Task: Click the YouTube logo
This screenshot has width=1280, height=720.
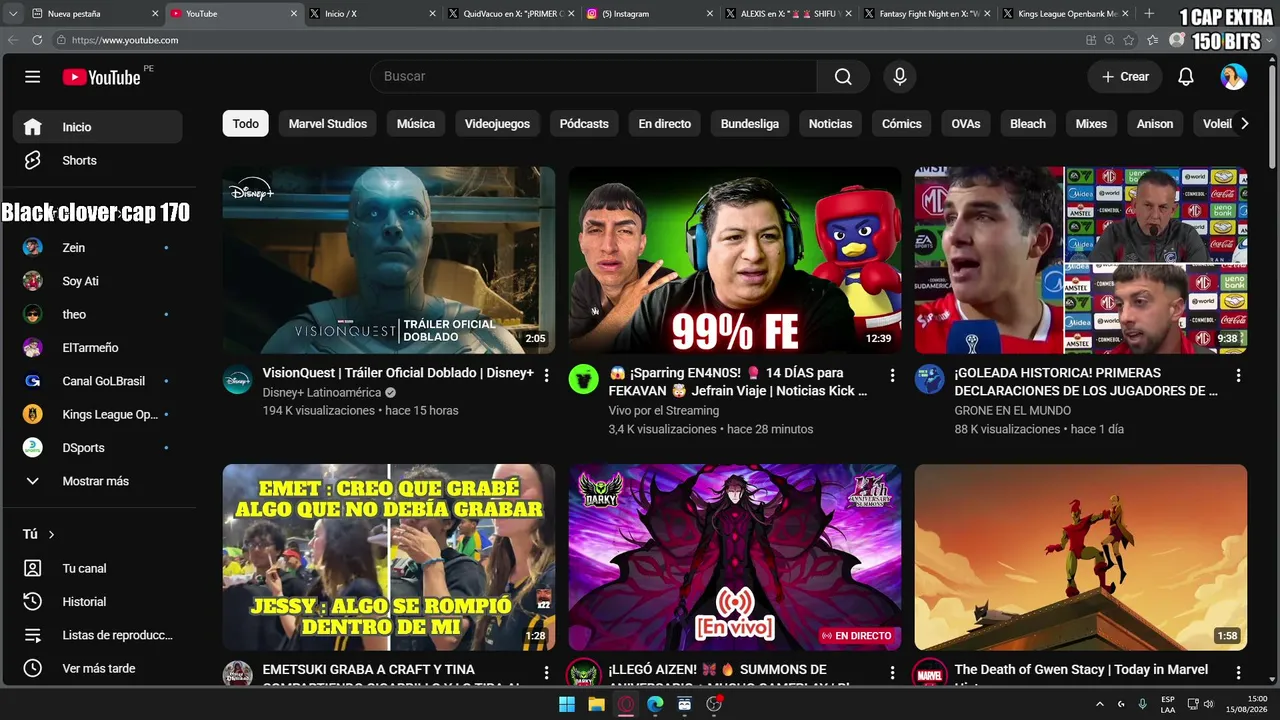Action: (101, 77)
